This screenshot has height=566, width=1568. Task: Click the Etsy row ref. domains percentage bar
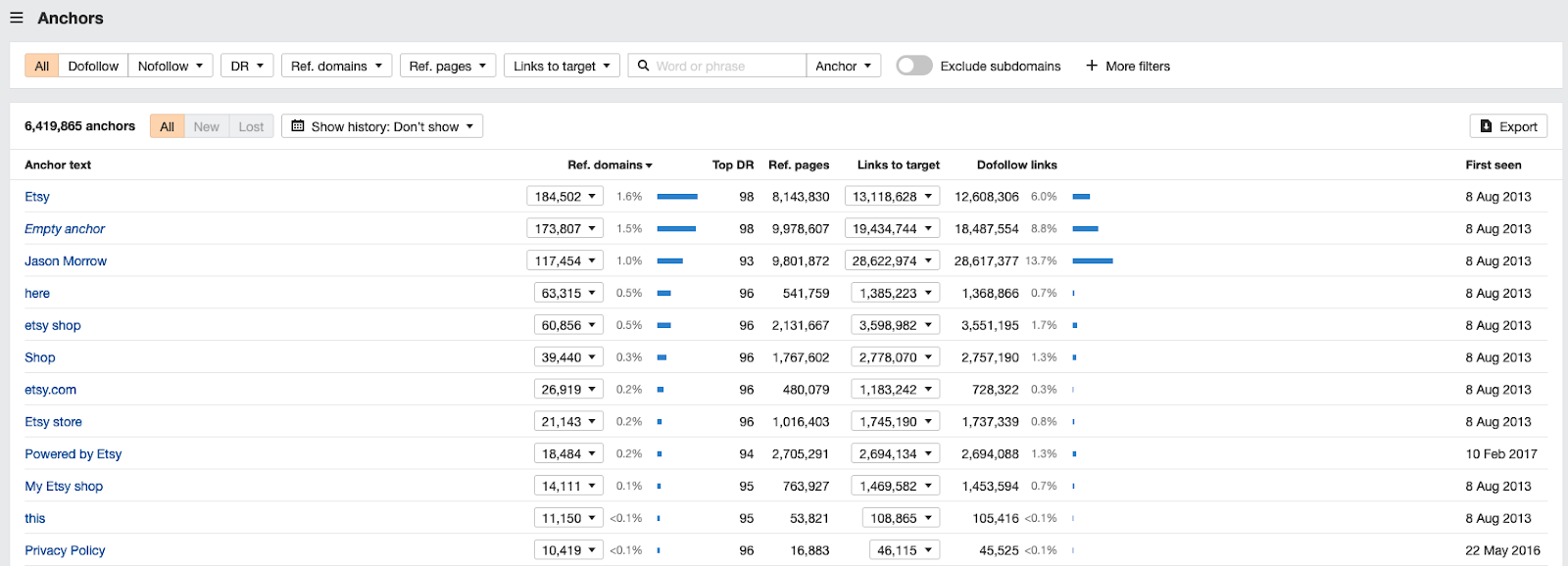coord(677,197)
